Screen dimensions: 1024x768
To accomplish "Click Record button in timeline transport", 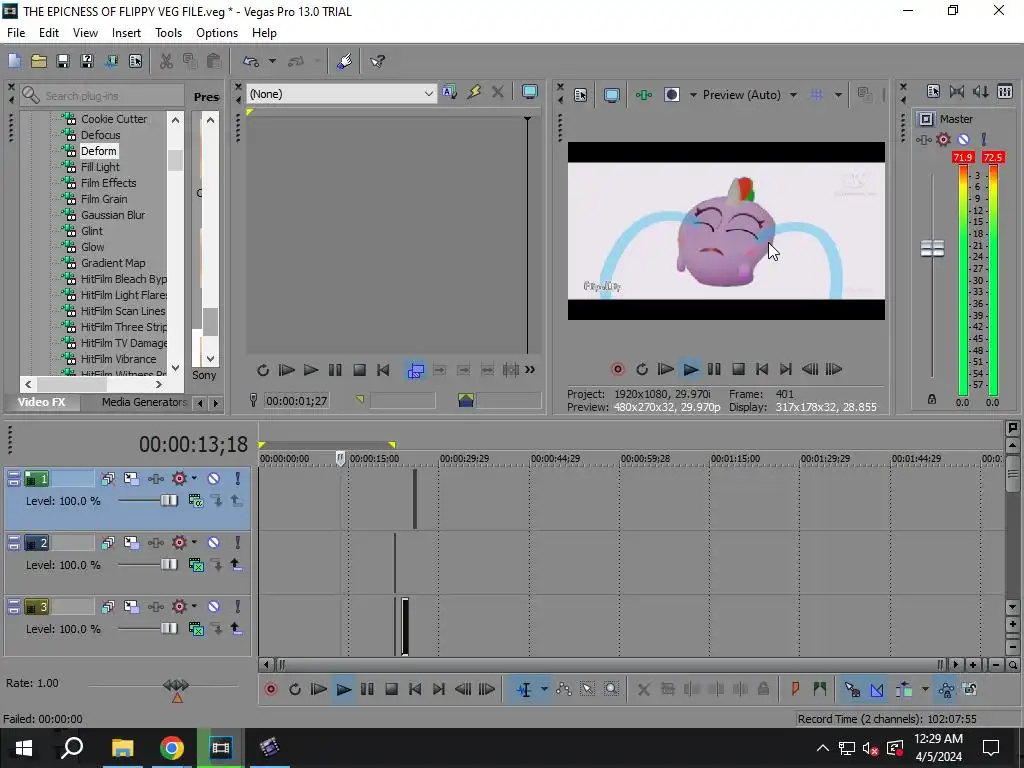I will 270,689.
